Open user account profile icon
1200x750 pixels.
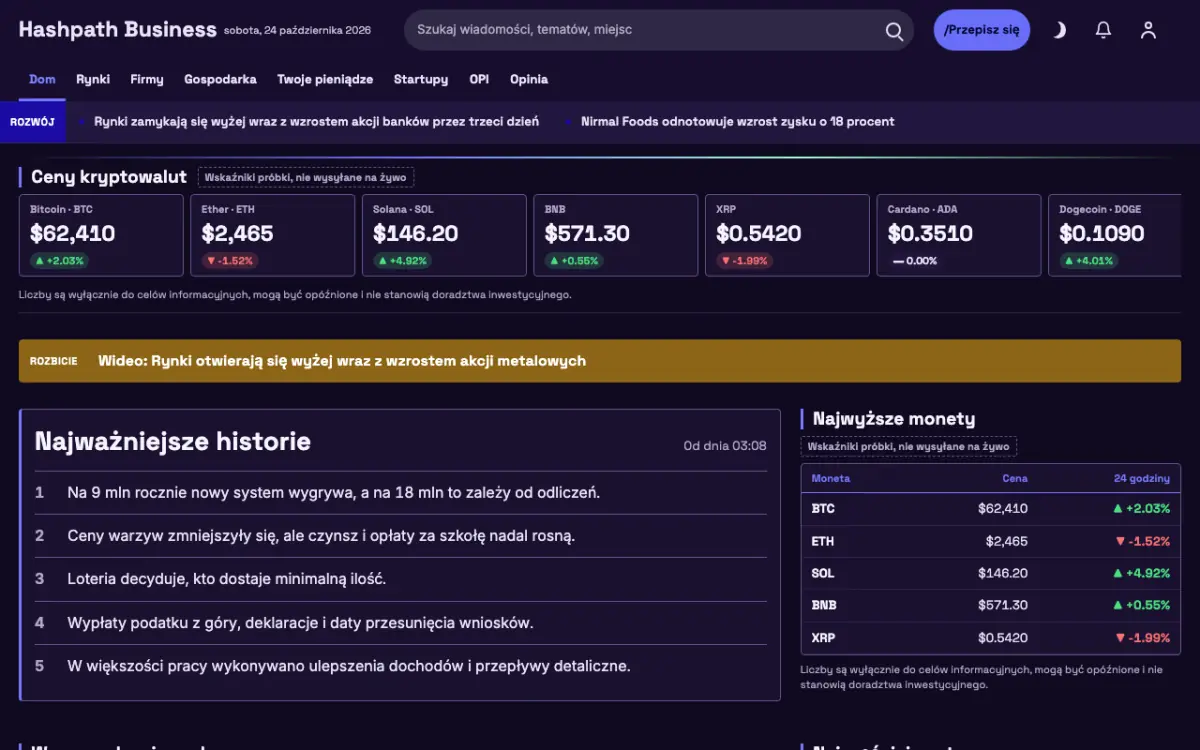(1148, 30)
